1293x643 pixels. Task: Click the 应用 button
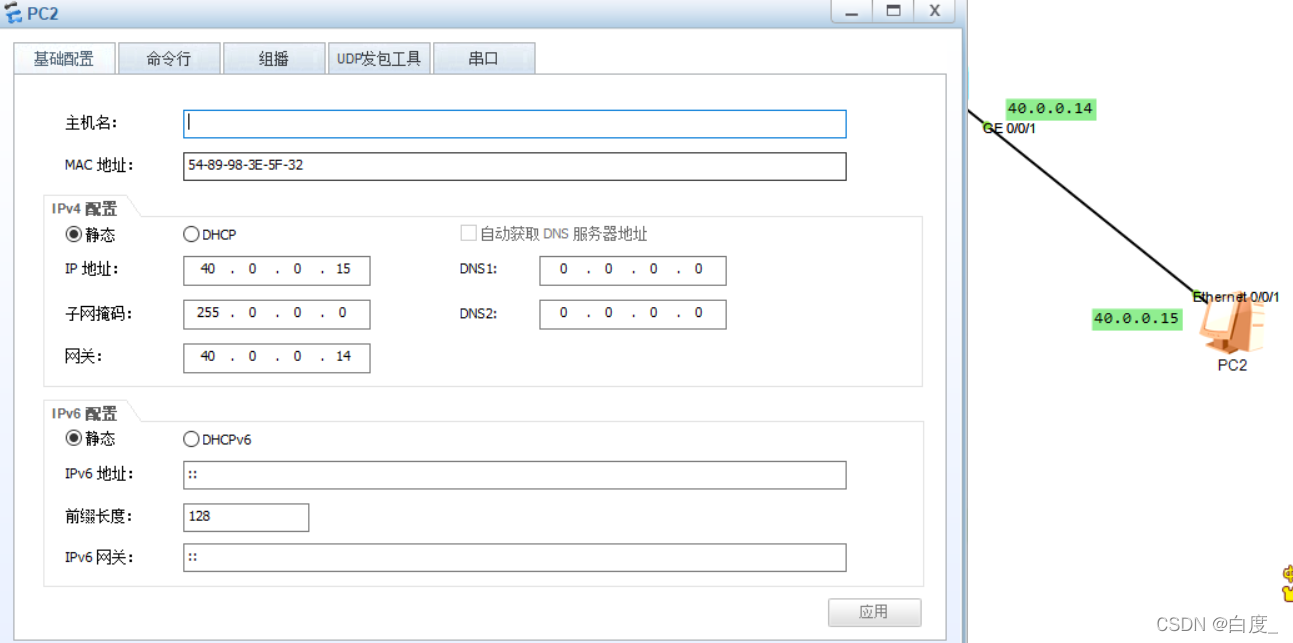pos(874,612)
